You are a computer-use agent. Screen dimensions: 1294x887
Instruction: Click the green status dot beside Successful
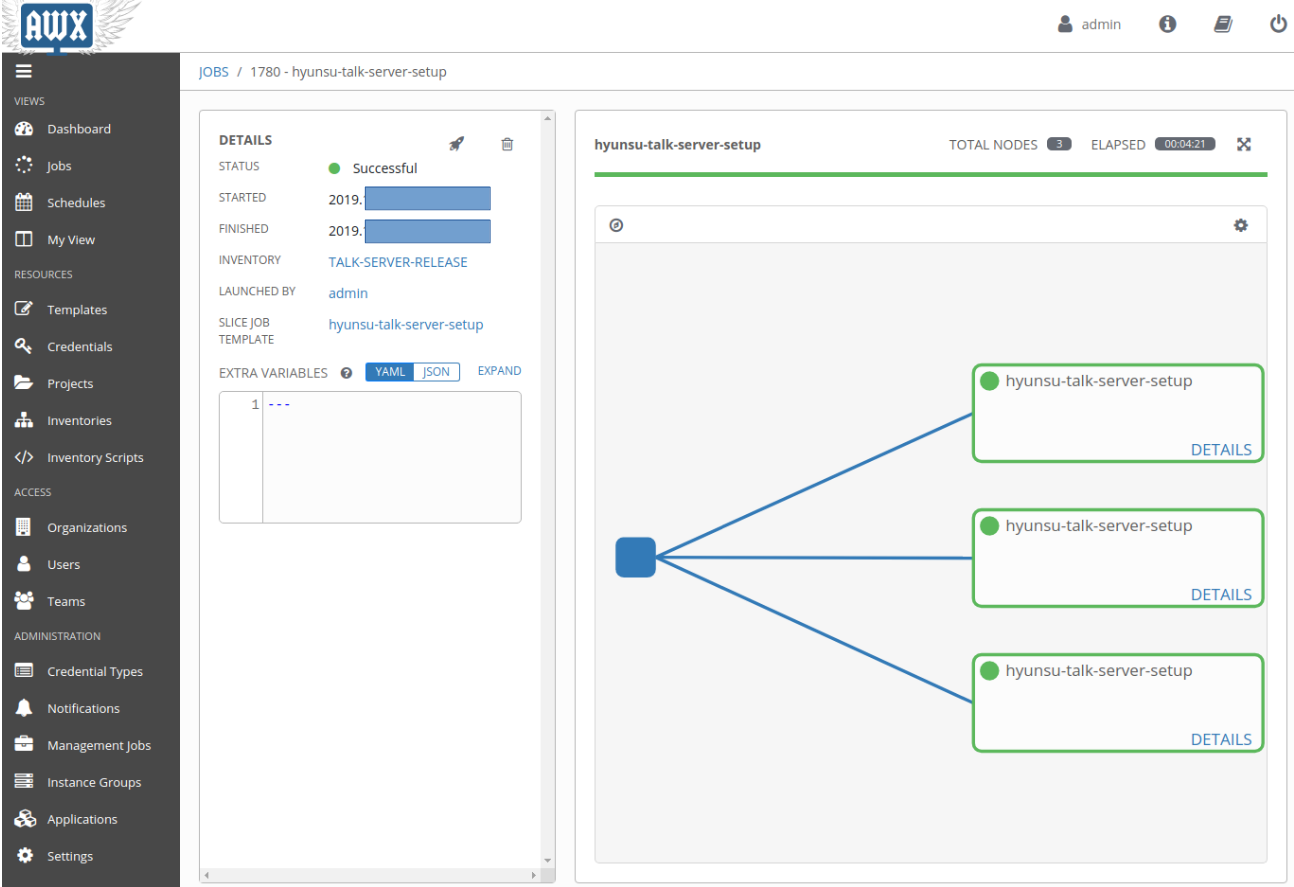click(x=334, y=168)
